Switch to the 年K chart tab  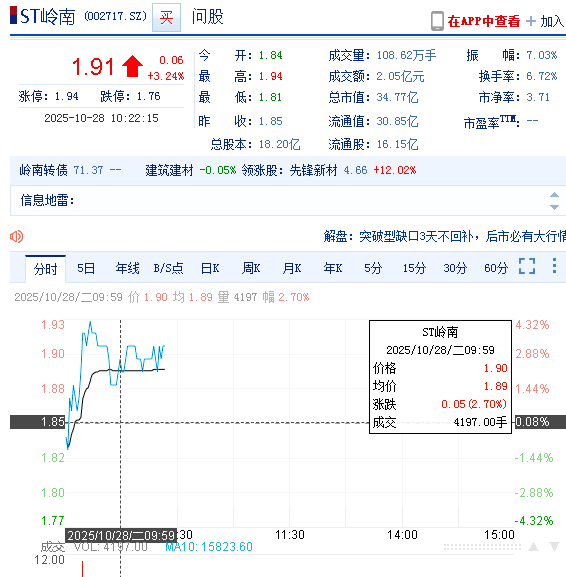[333, 268]
